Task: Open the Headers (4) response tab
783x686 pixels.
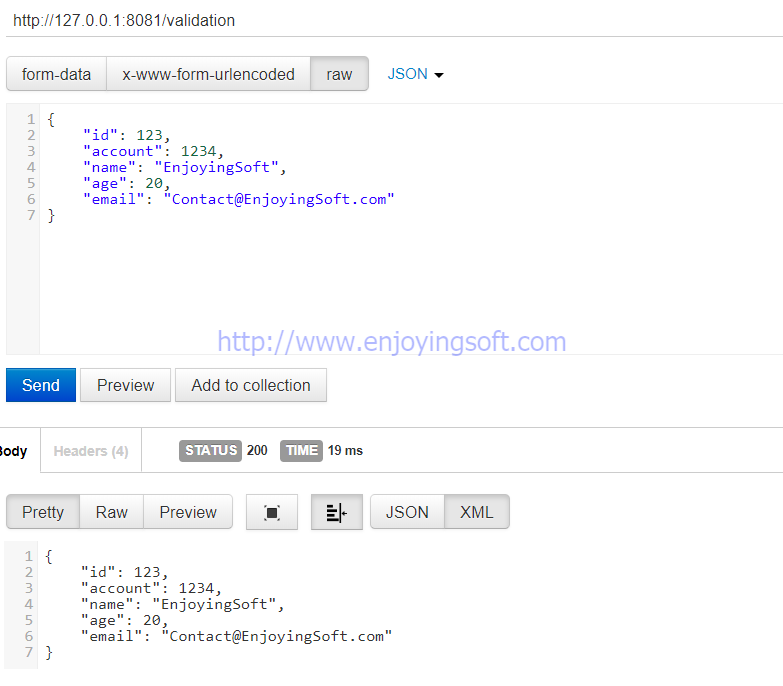Action: (91, 451)
